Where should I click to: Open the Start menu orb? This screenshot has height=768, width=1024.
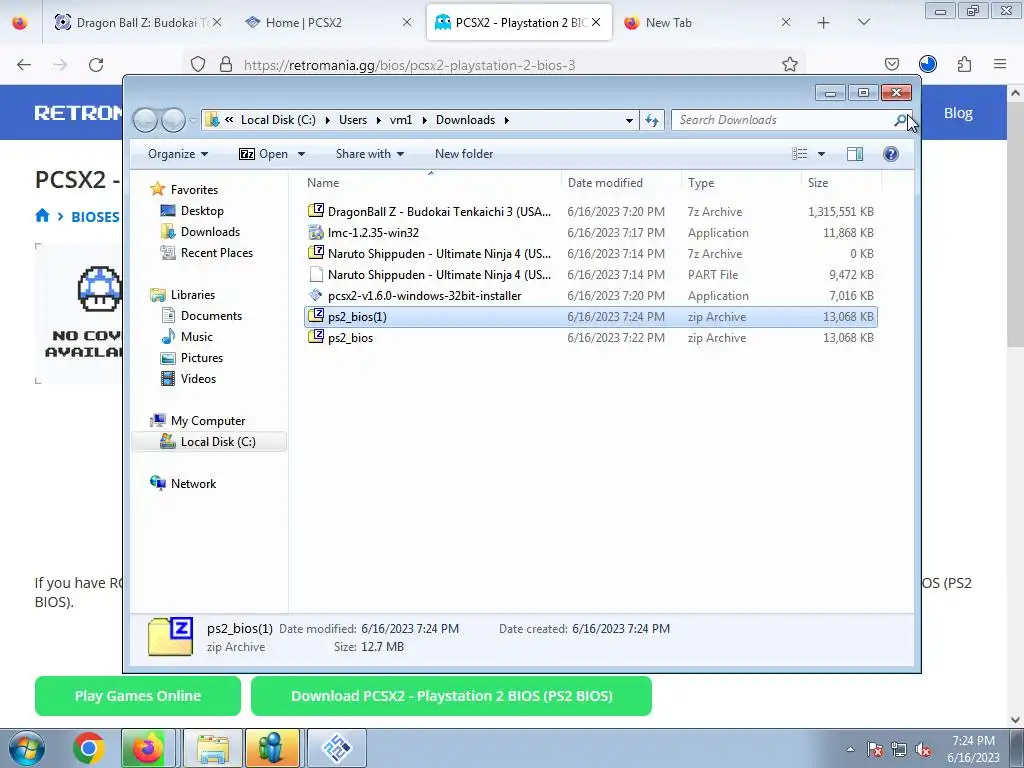pyautogui.click(x=27, y=748)
